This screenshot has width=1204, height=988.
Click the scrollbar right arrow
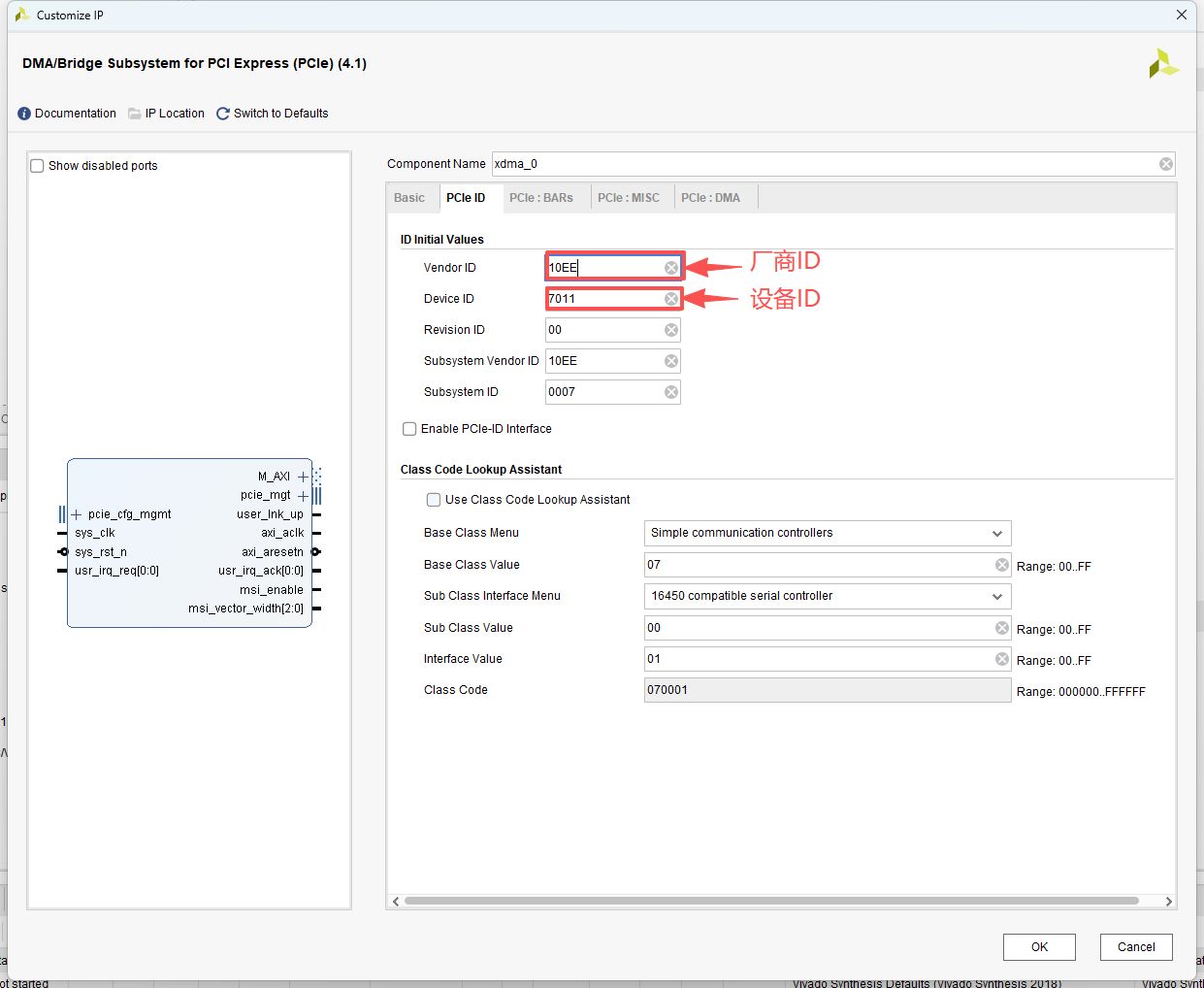(1168, 902)
